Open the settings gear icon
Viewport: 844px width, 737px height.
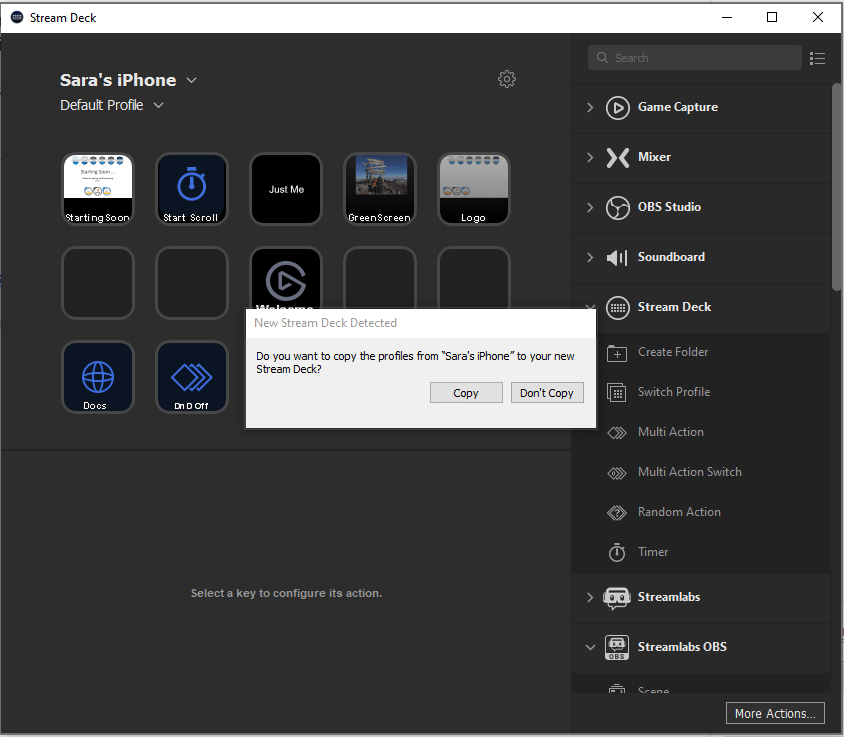point(507,80)
